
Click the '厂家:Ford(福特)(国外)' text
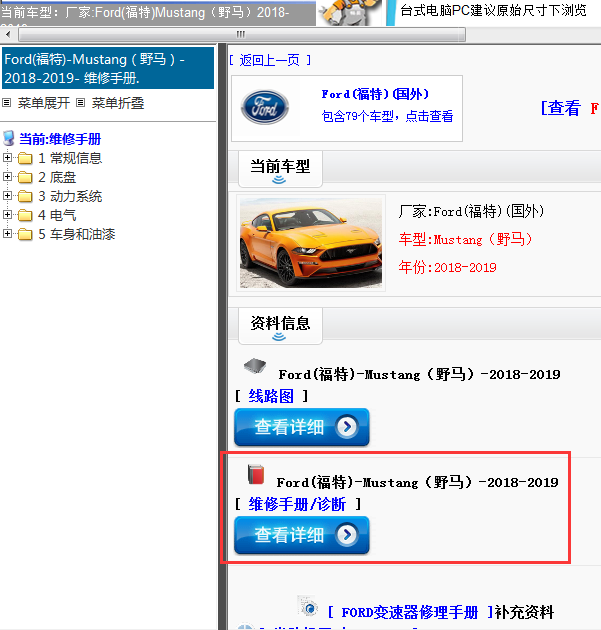pos(471,211)
